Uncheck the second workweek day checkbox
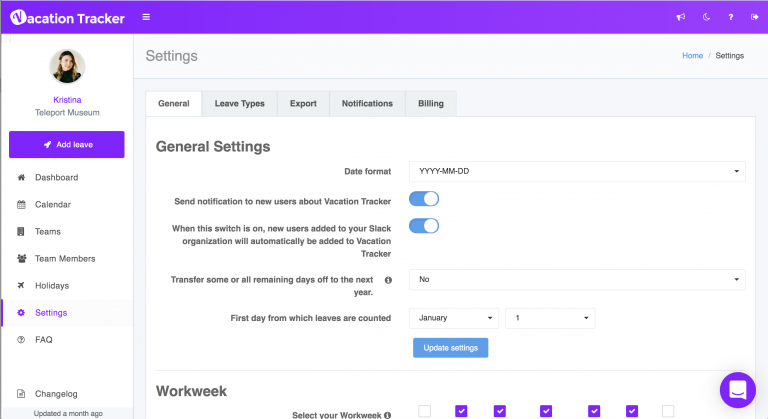The image size is (768, 419). [x=461, y=411]
